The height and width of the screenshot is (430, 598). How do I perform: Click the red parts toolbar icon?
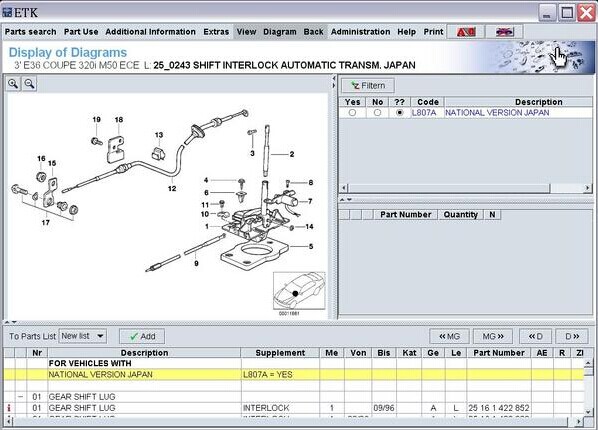466,32
